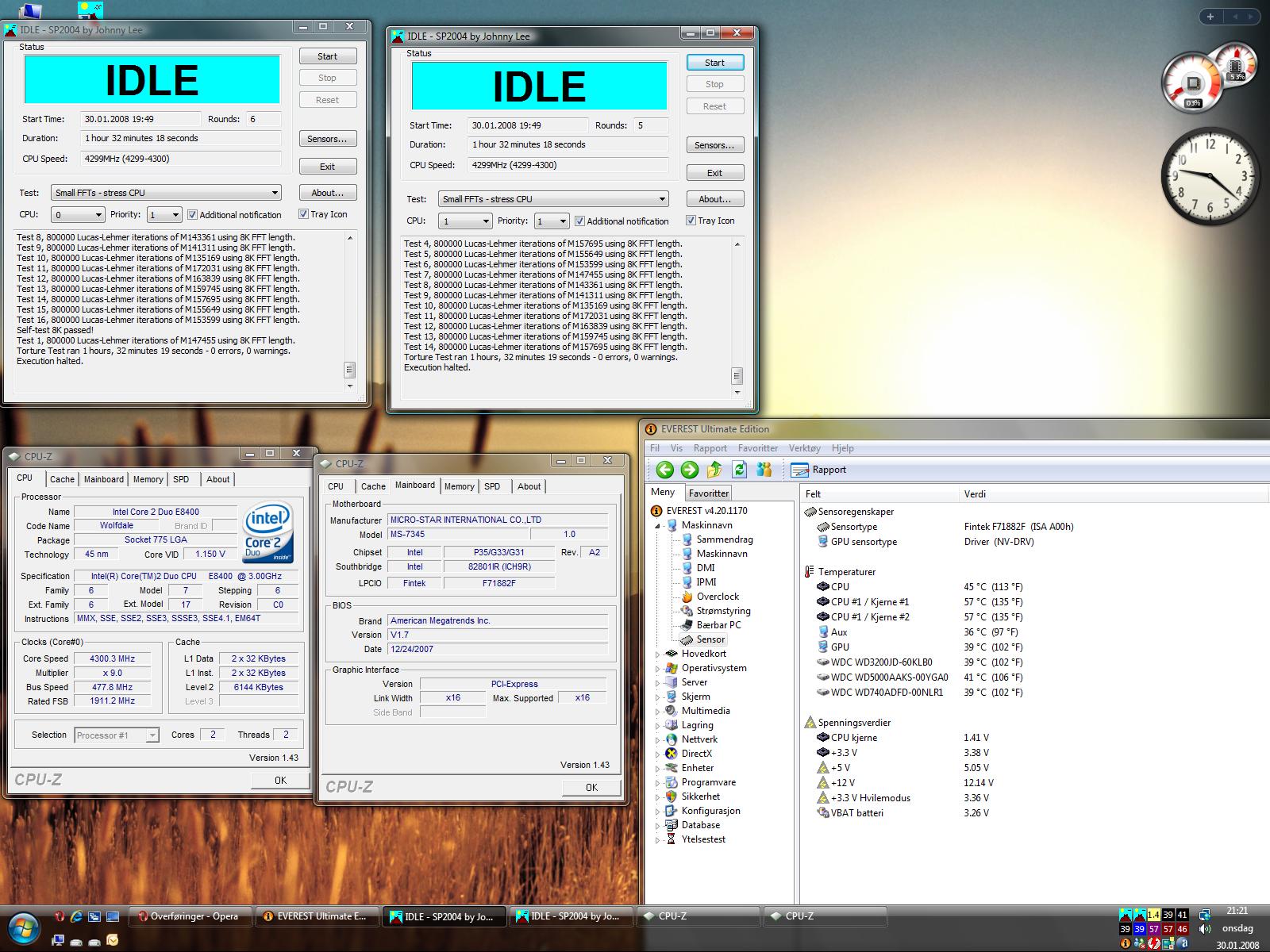
Task: Toggle Tray Icon in right SP2004 window
Action: (710, 221)
